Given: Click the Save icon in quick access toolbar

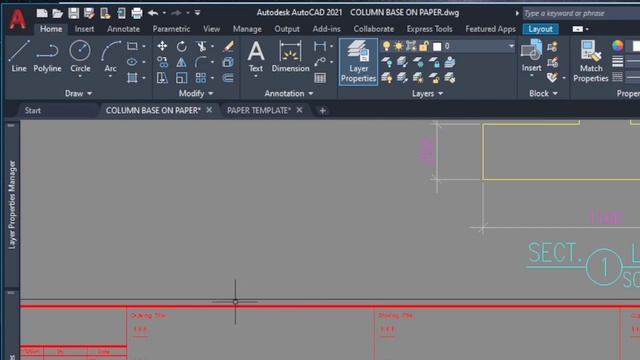Looking at the screenshot, I should point(73,13).
